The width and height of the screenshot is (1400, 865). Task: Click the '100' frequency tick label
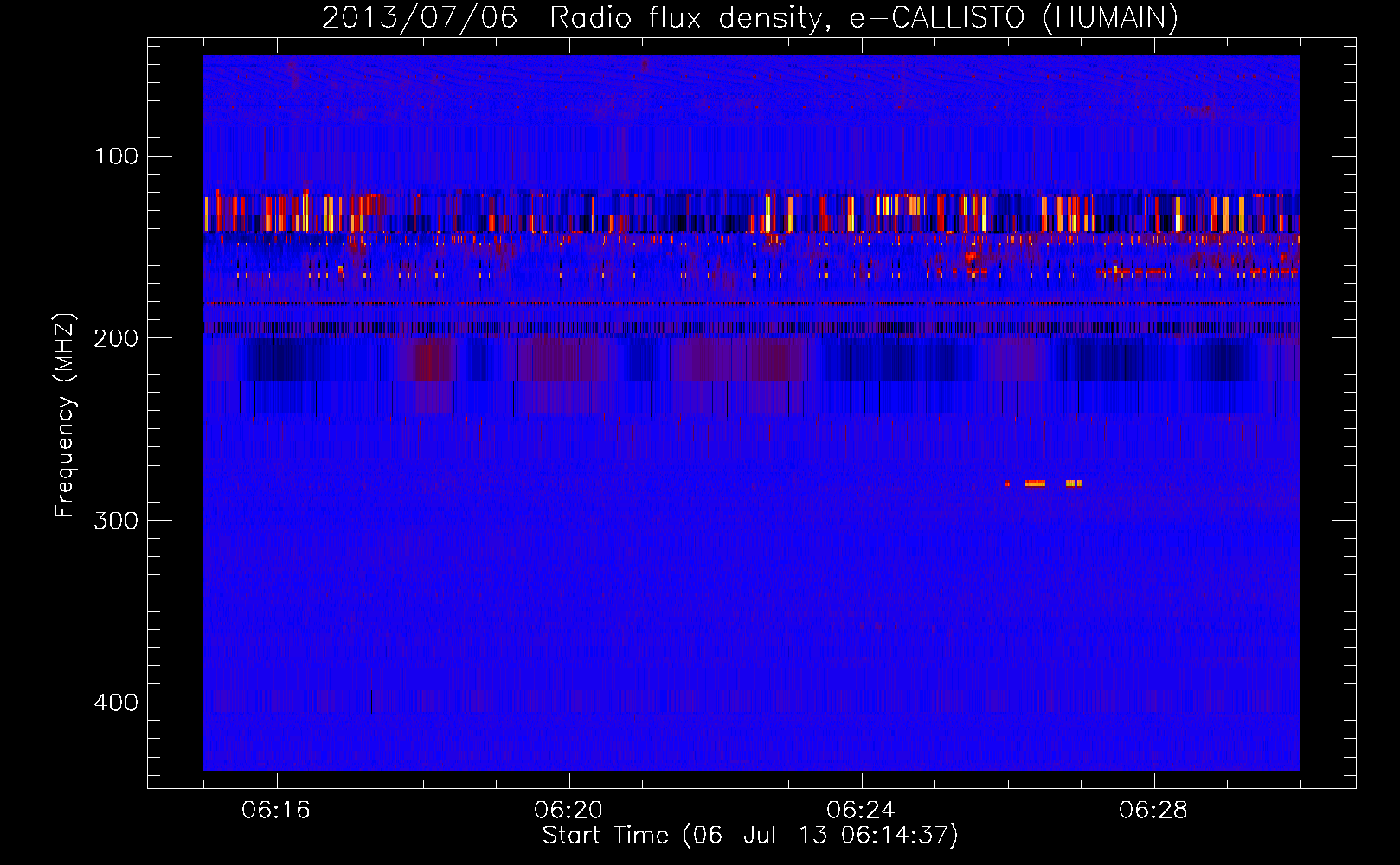pyautogui.click(x=117, y=156)
